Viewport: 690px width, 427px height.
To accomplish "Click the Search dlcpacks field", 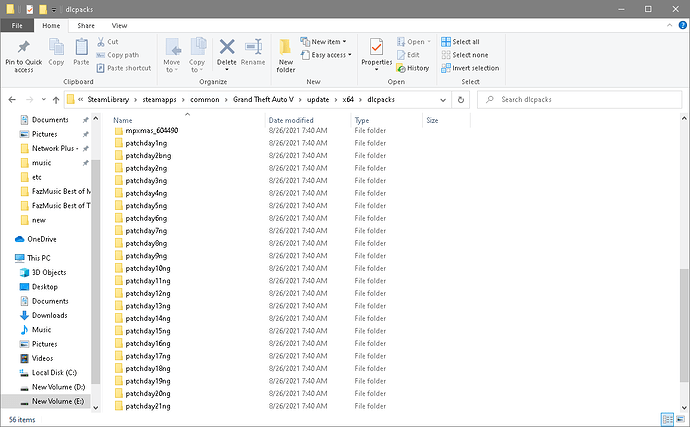I will (x=580, y=100).
